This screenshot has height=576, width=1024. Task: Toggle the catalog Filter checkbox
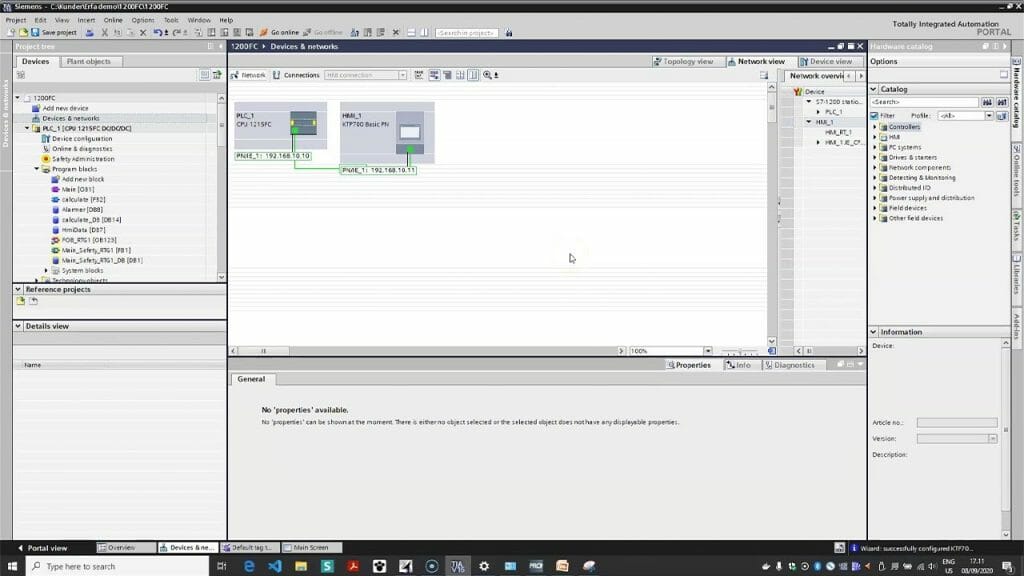tap(875, 115)
